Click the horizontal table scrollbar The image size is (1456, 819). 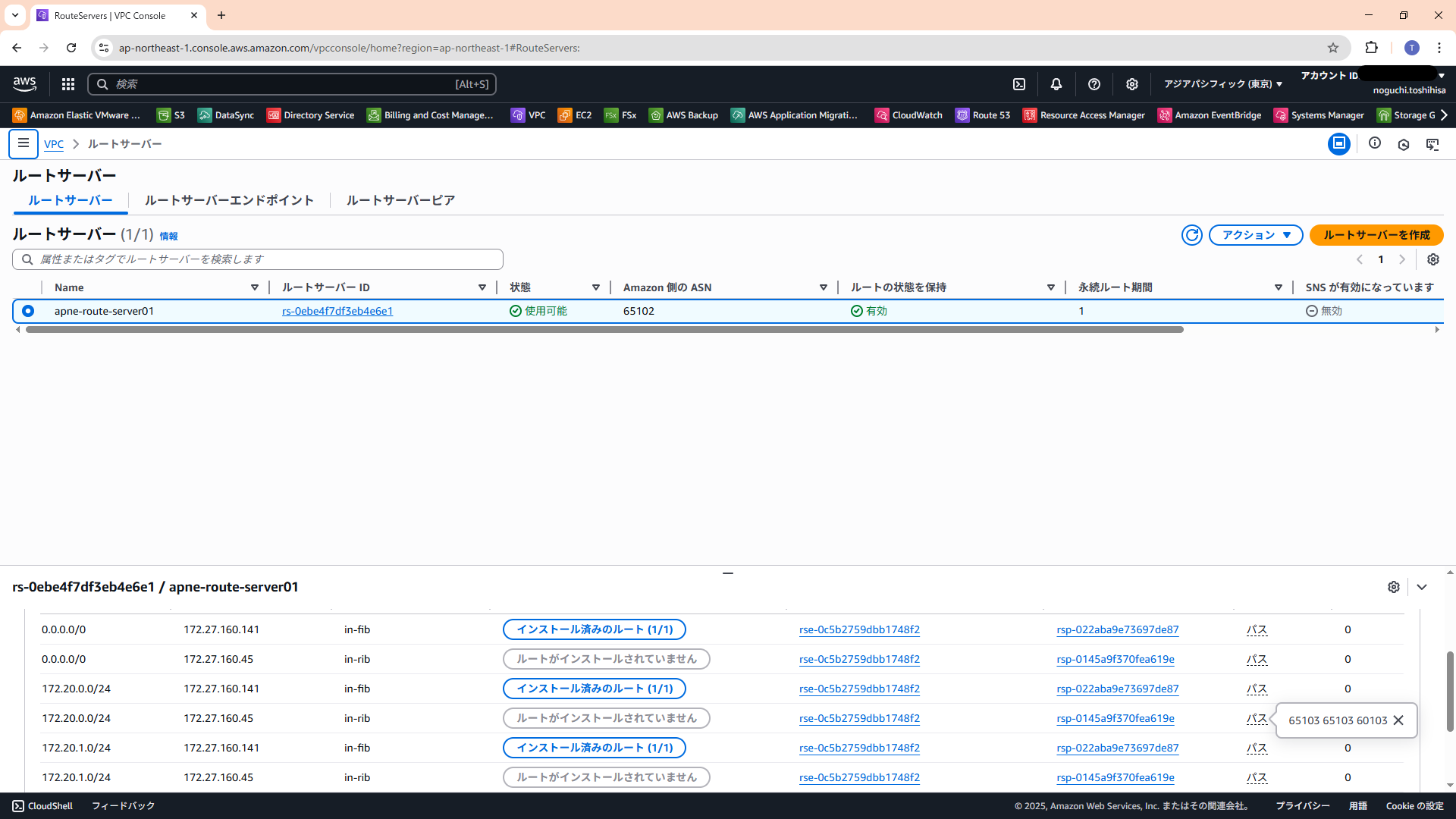(604, 330)
